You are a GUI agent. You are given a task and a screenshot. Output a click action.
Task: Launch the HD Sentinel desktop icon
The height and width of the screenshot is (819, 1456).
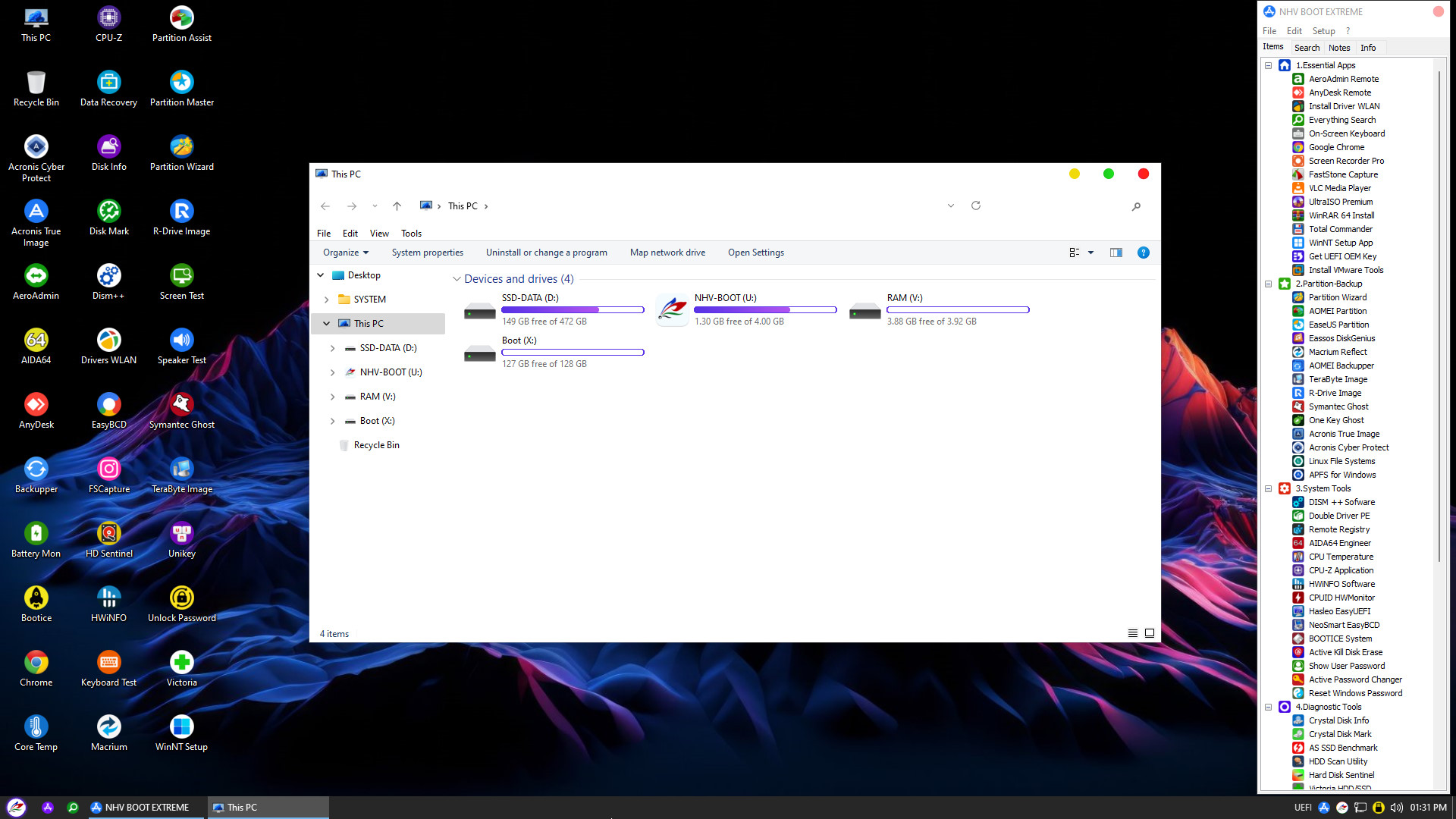(x=108, y=534)
